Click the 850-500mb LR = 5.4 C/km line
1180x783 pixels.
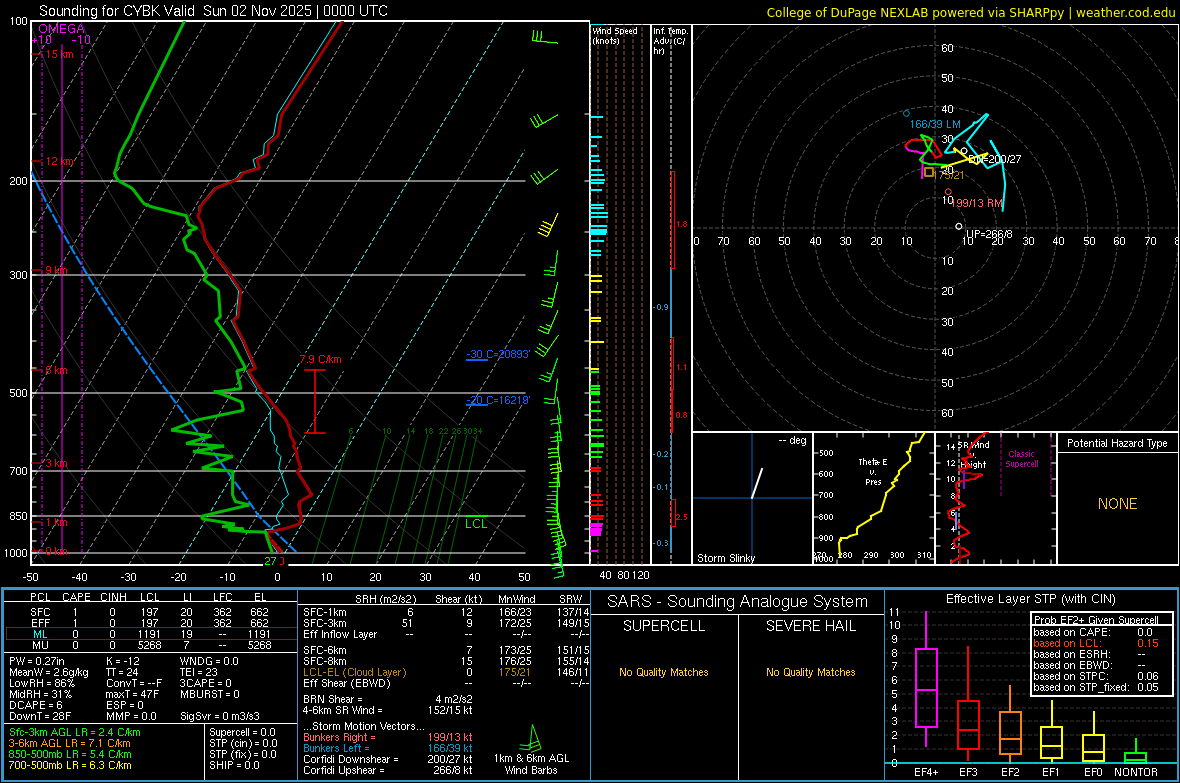[70, 754]
